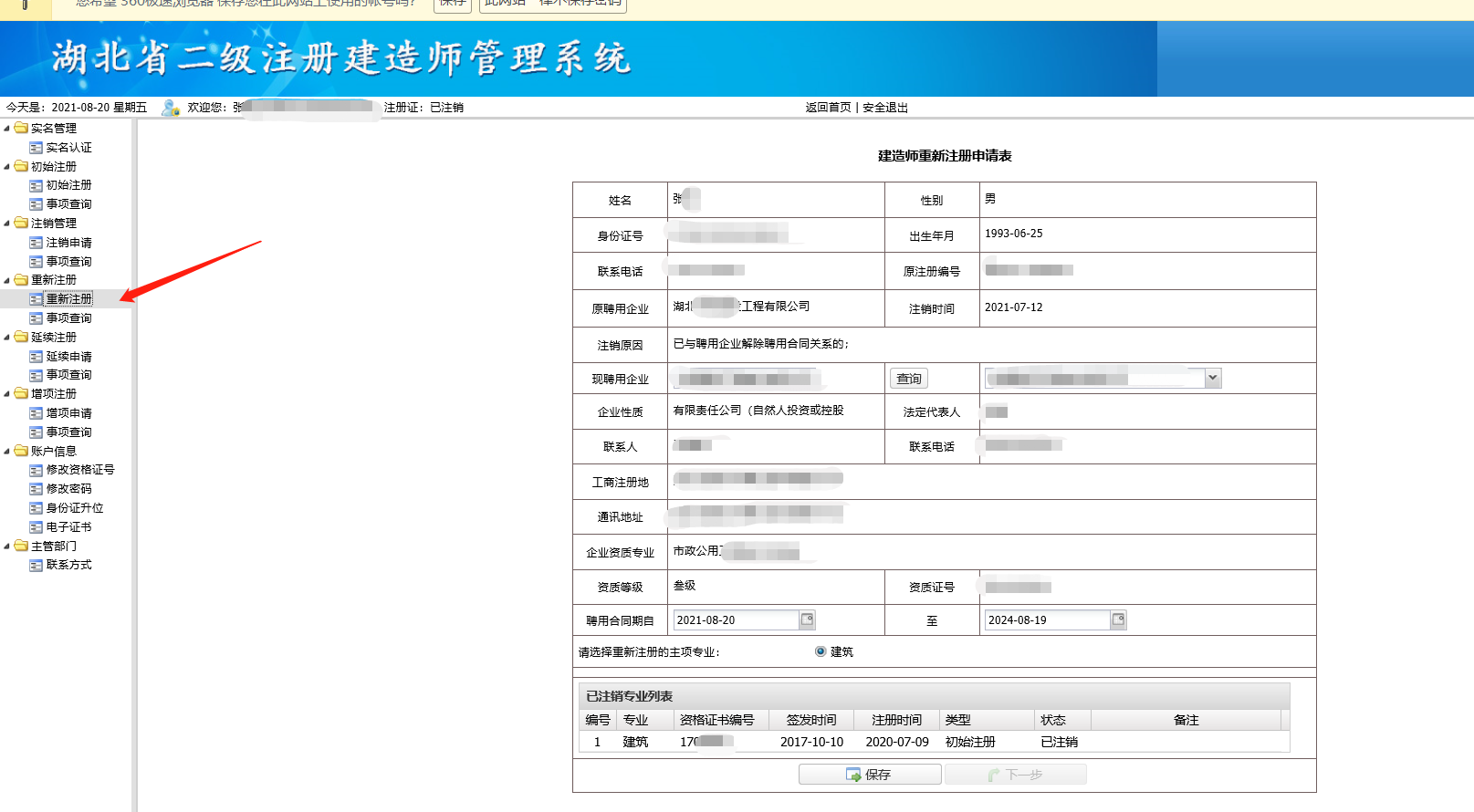Collapse the 注销管理 tree node
The image size is (1474, 812).
[7, 224]
